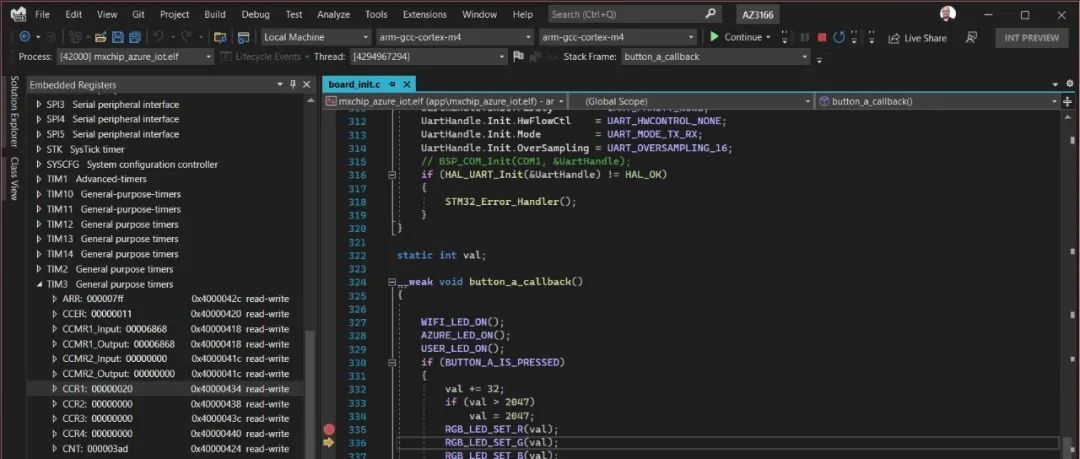Open Embedded Registers panel window options arrow
This screenshot has width=1080, height=459.
(280, 84)
